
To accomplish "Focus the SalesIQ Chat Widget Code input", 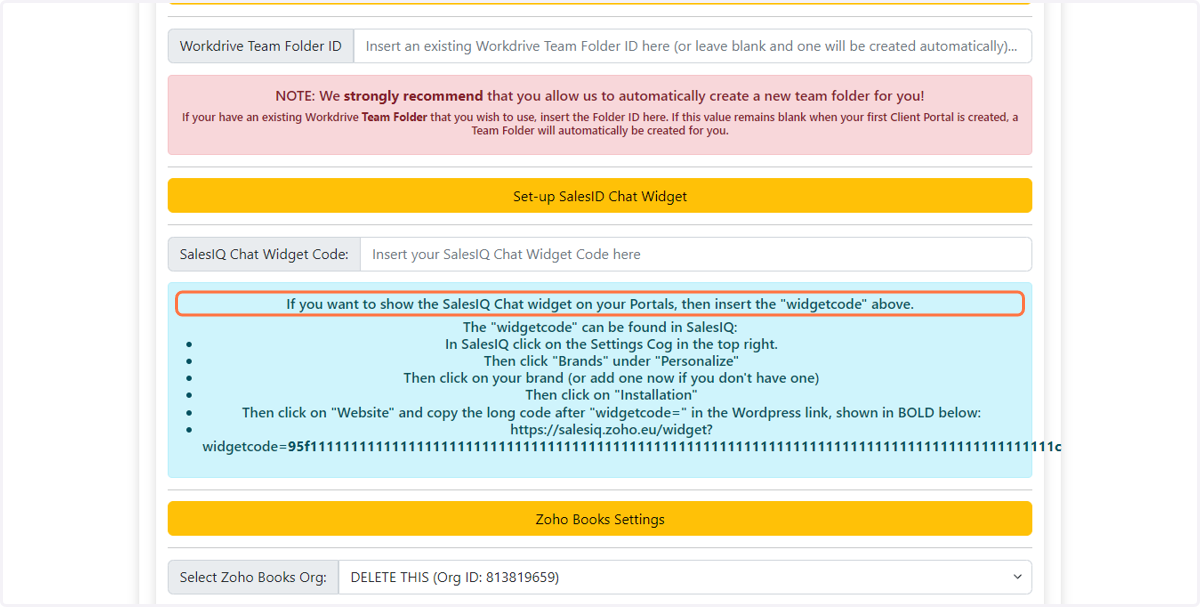I will point(696,254).
